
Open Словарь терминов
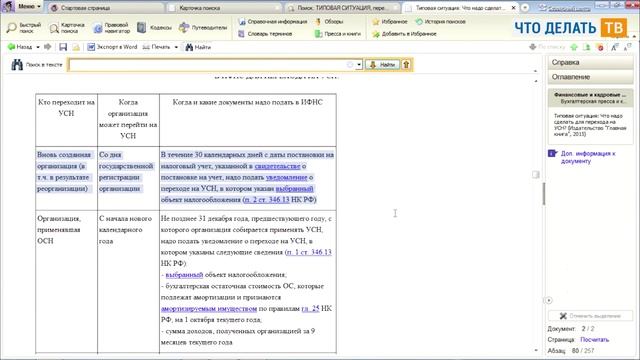click(x=265, y=34)
